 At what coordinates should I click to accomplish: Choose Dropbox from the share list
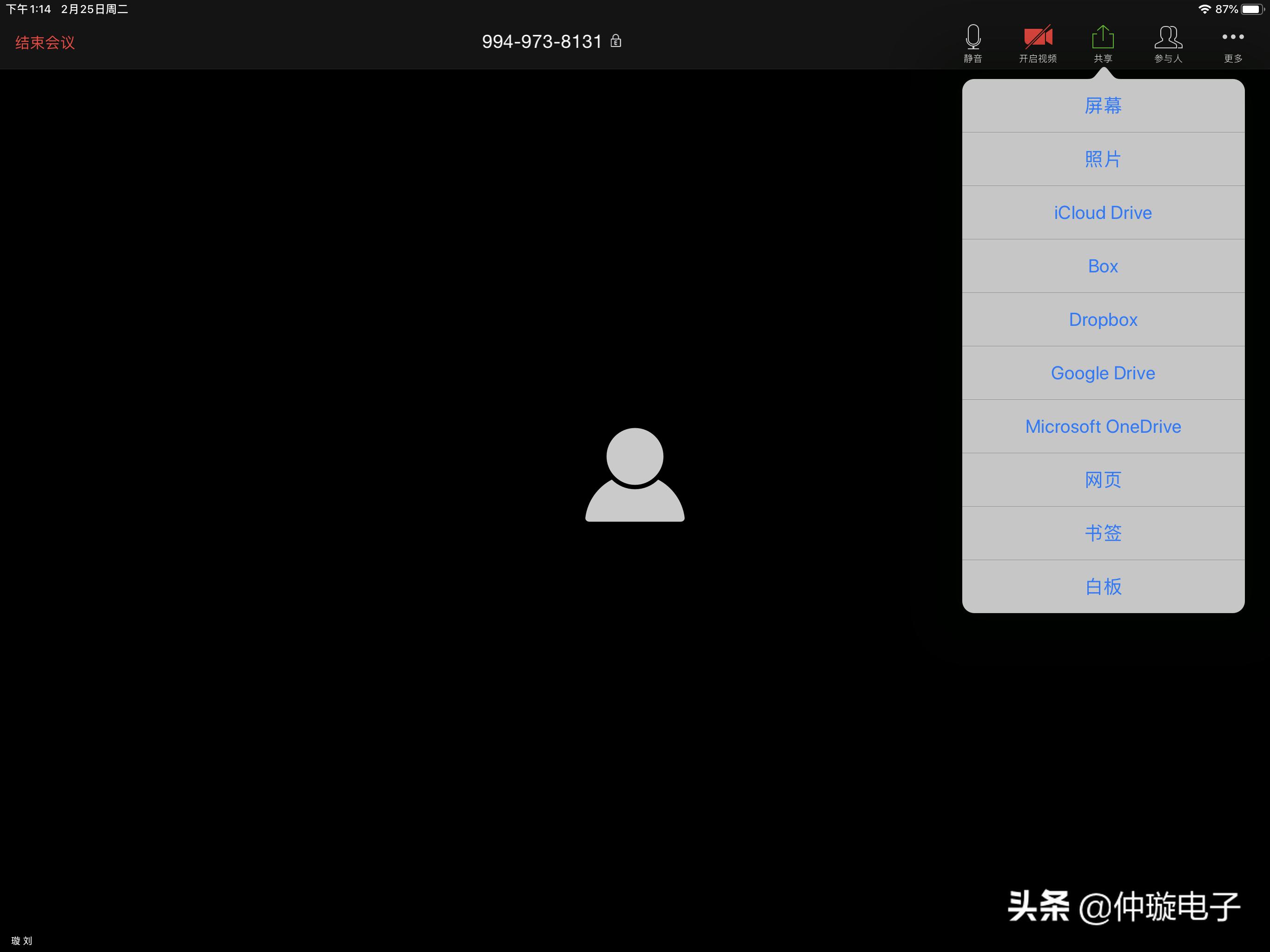tap(1103, 319)
